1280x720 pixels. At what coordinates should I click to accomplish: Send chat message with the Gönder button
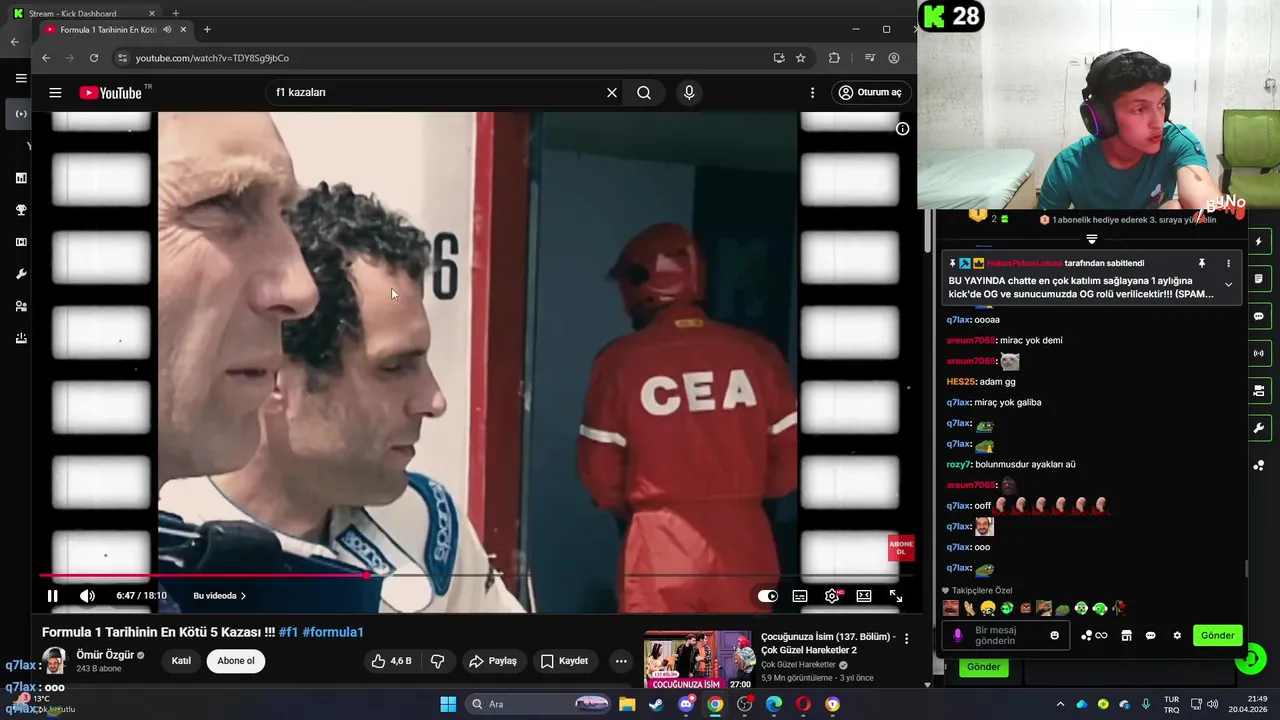point(1217,636)
